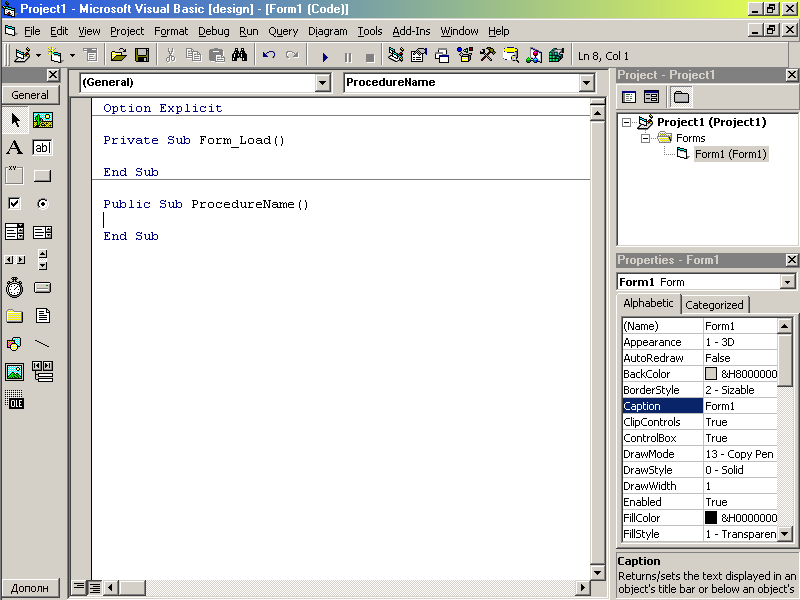The height and width of the screenshot is (600, 800).
Task: Select the Frame control tool
Action: pos(14,176)
